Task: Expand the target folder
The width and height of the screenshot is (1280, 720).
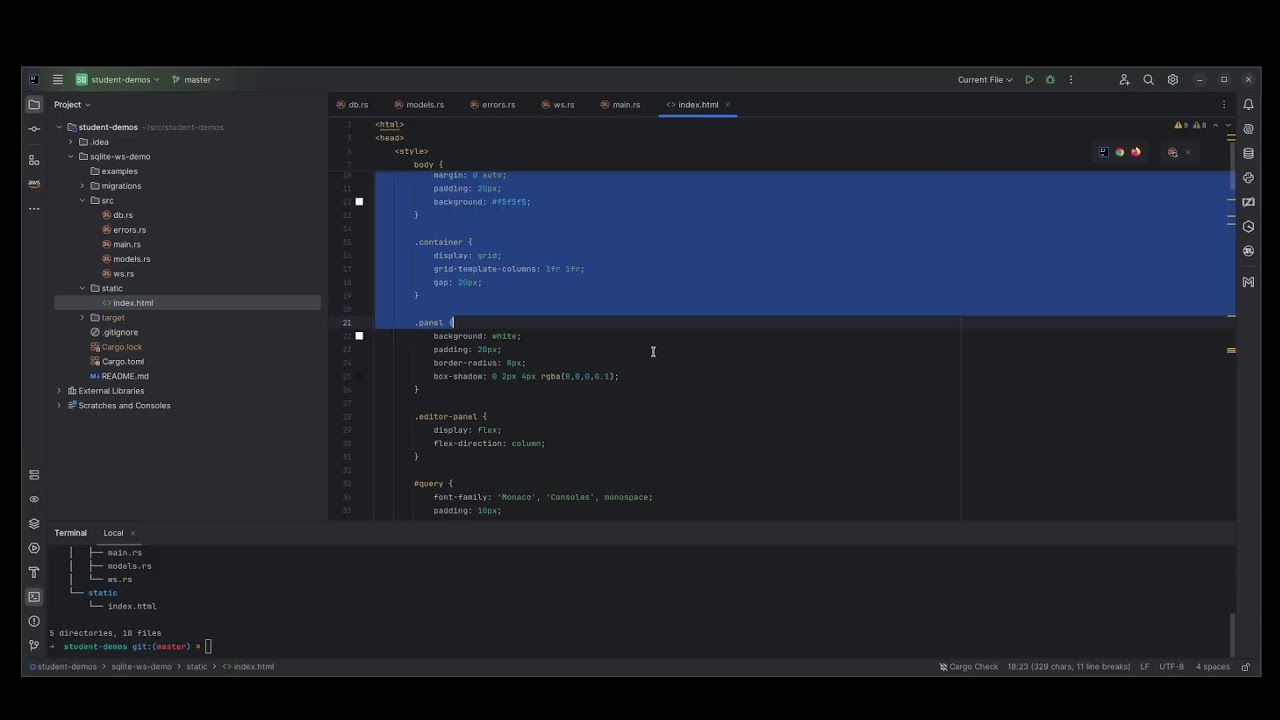Action: pos(83,318)
